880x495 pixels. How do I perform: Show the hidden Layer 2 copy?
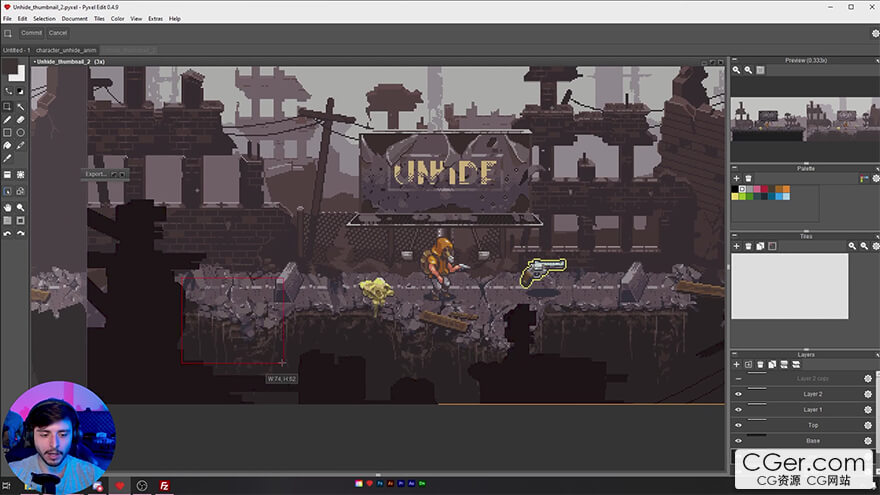coord(738,379)
